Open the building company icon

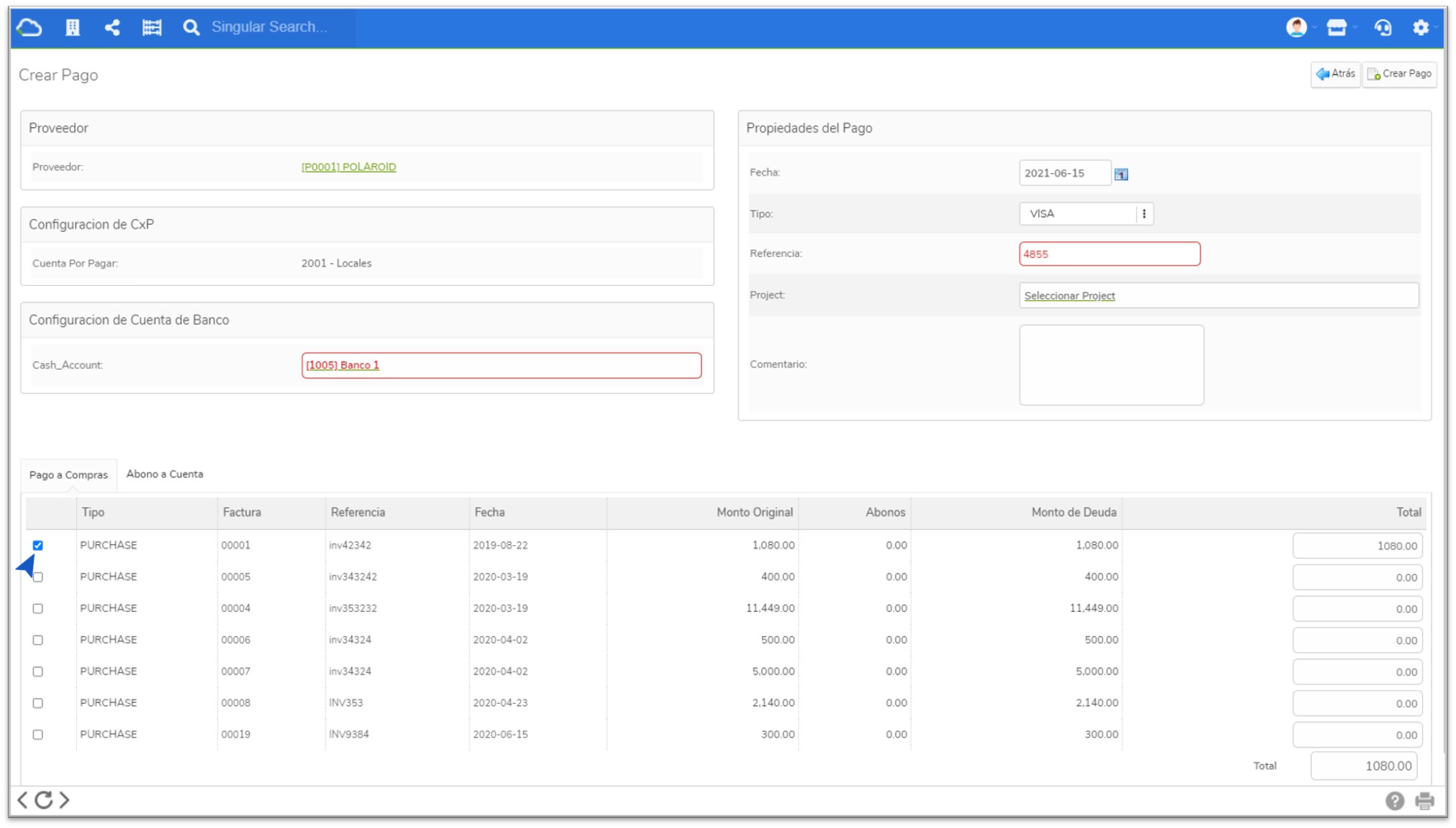click(73, 27)
